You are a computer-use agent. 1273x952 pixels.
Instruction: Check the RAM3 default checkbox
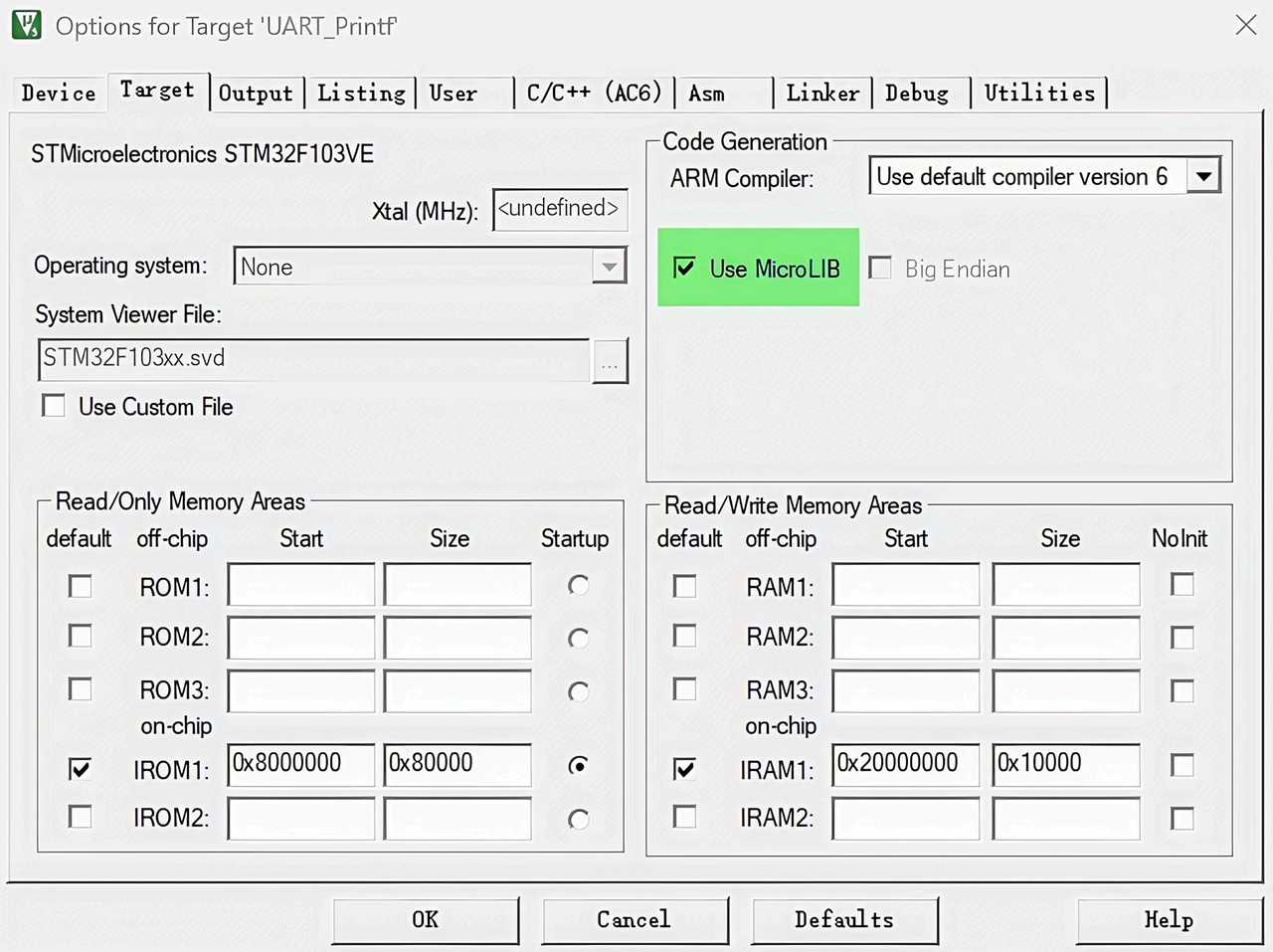coord(685,688)
